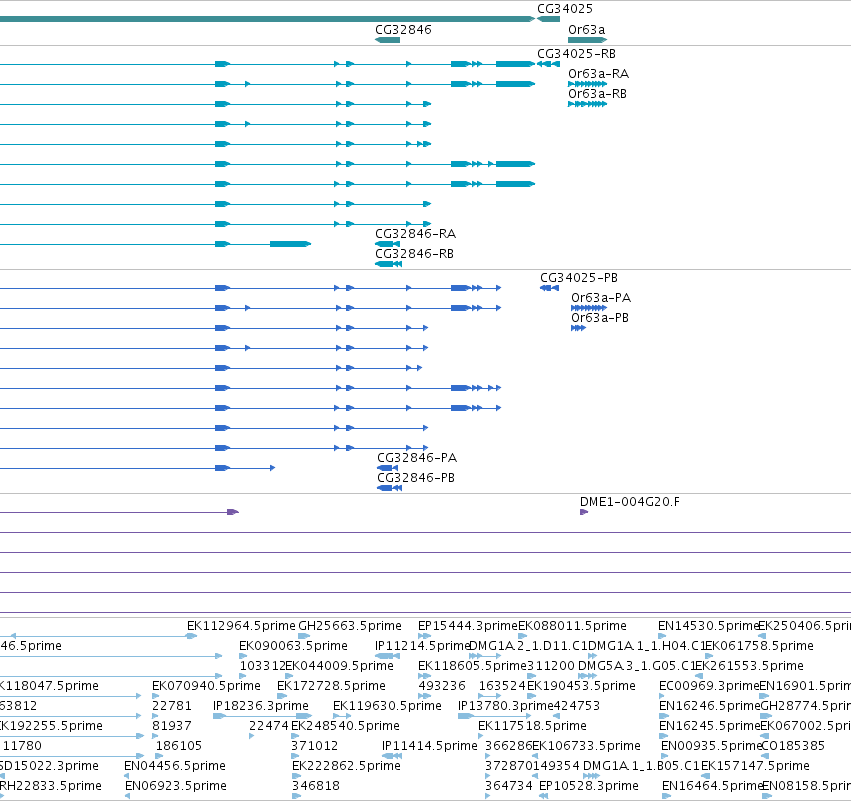This screenshot has width=851, height=801.
Task: Click EST label 424753
Action: pyautogui.click(x=576, y=706)
